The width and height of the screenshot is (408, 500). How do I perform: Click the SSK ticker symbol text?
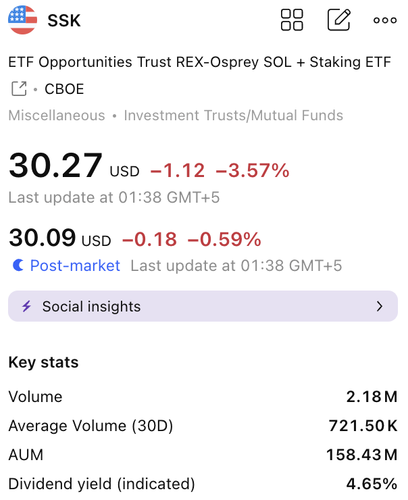(x=64, y=21)
